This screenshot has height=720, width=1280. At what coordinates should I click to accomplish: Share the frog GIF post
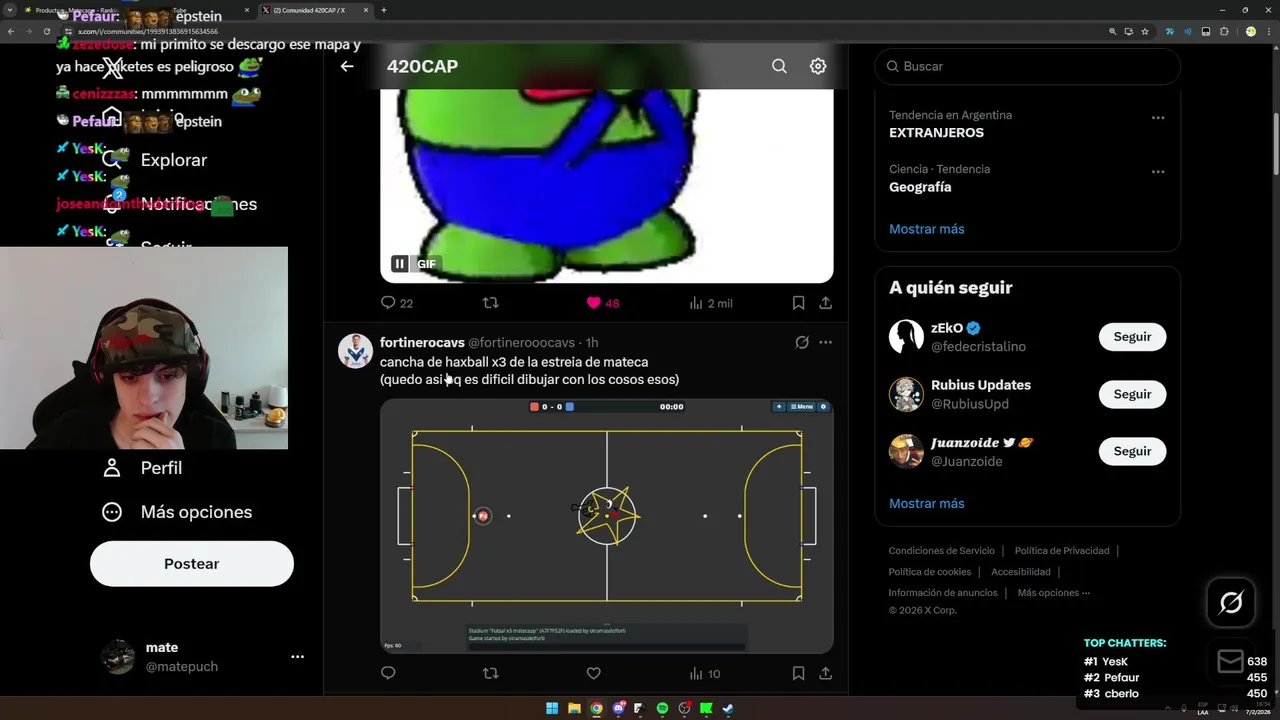pyautogui.click(x=825, y=303)
